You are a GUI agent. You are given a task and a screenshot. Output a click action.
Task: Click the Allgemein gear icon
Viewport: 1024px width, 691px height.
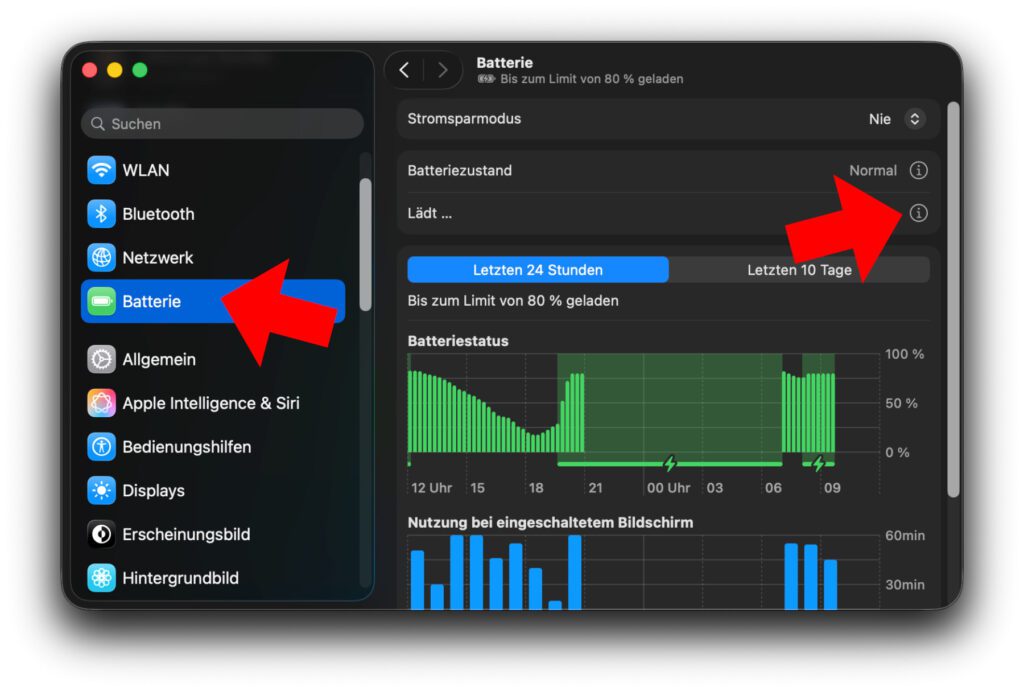101,359
